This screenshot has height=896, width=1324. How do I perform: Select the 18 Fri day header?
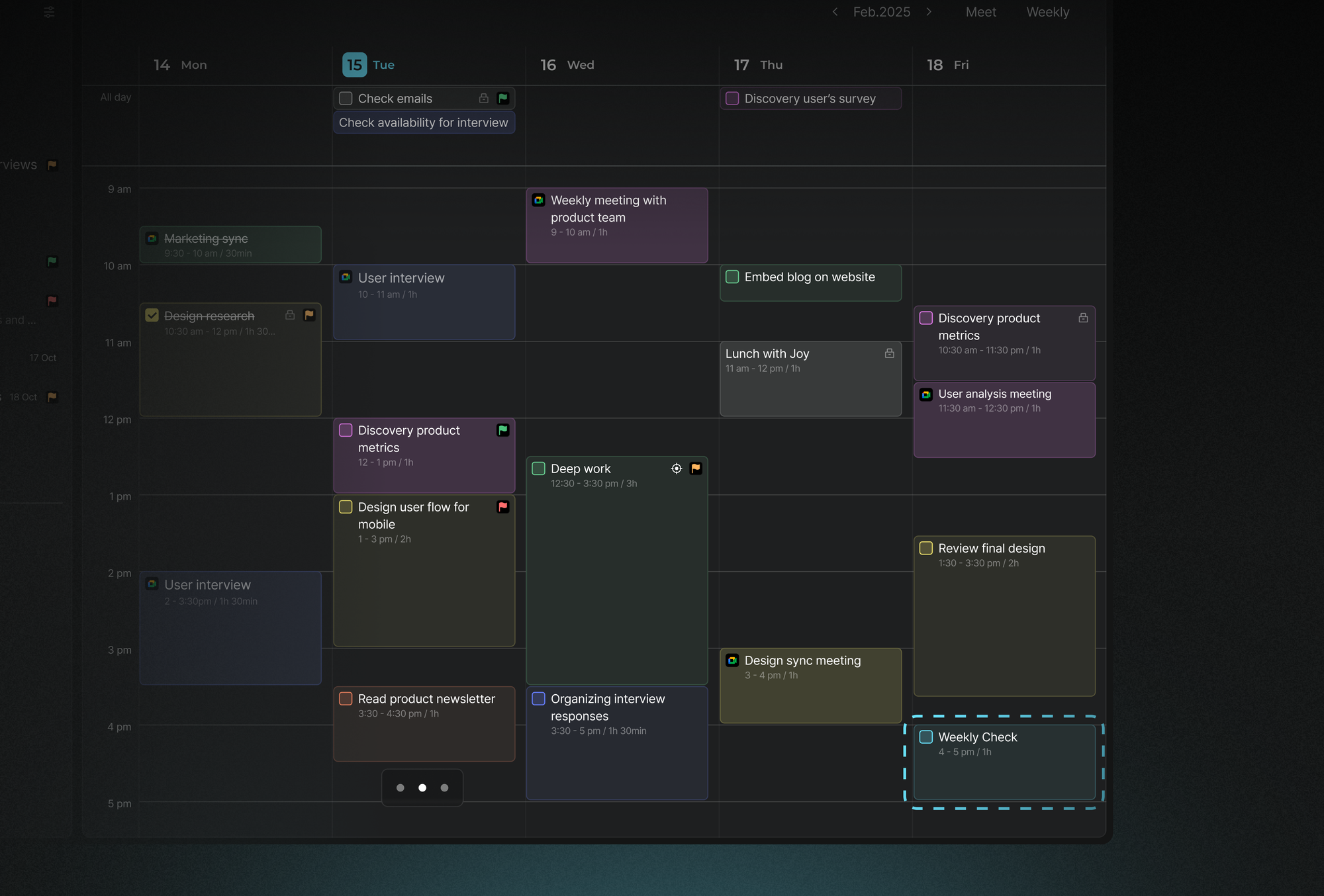click(x=947, y=65)
